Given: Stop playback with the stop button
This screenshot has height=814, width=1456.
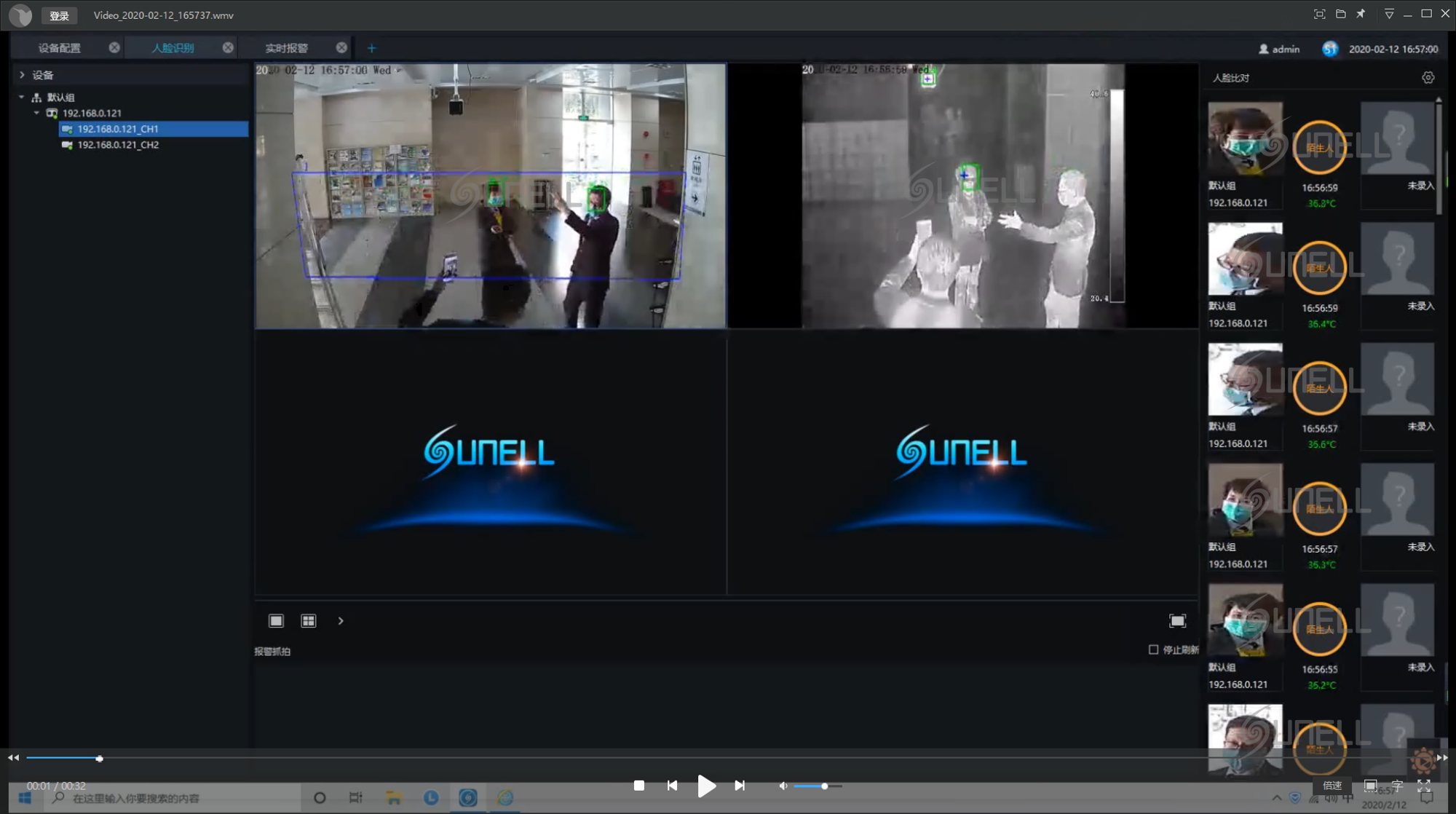Looking at the screenshot, I should tap(639, 786).
